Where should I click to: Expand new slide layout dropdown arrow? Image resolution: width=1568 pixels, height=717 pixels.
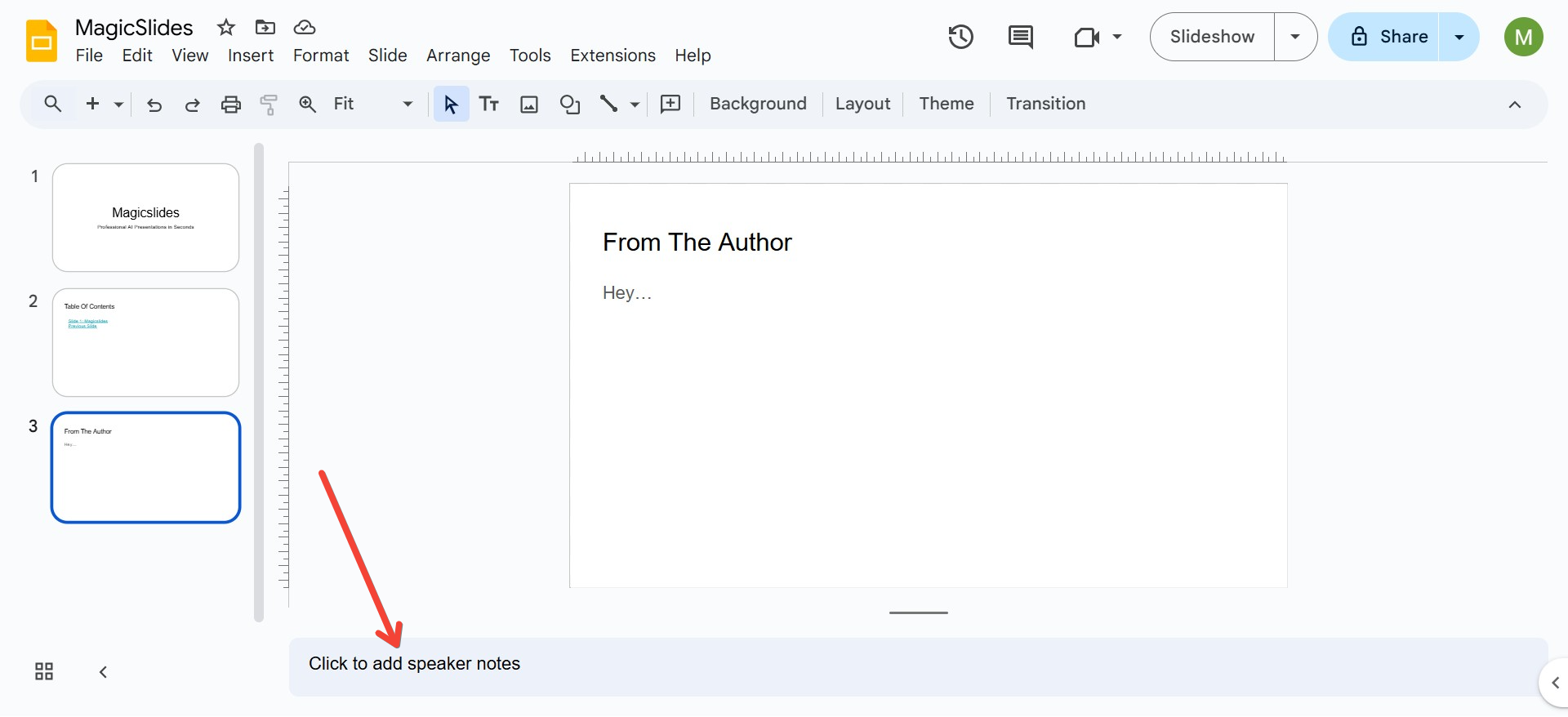click(x=118, y=105)
